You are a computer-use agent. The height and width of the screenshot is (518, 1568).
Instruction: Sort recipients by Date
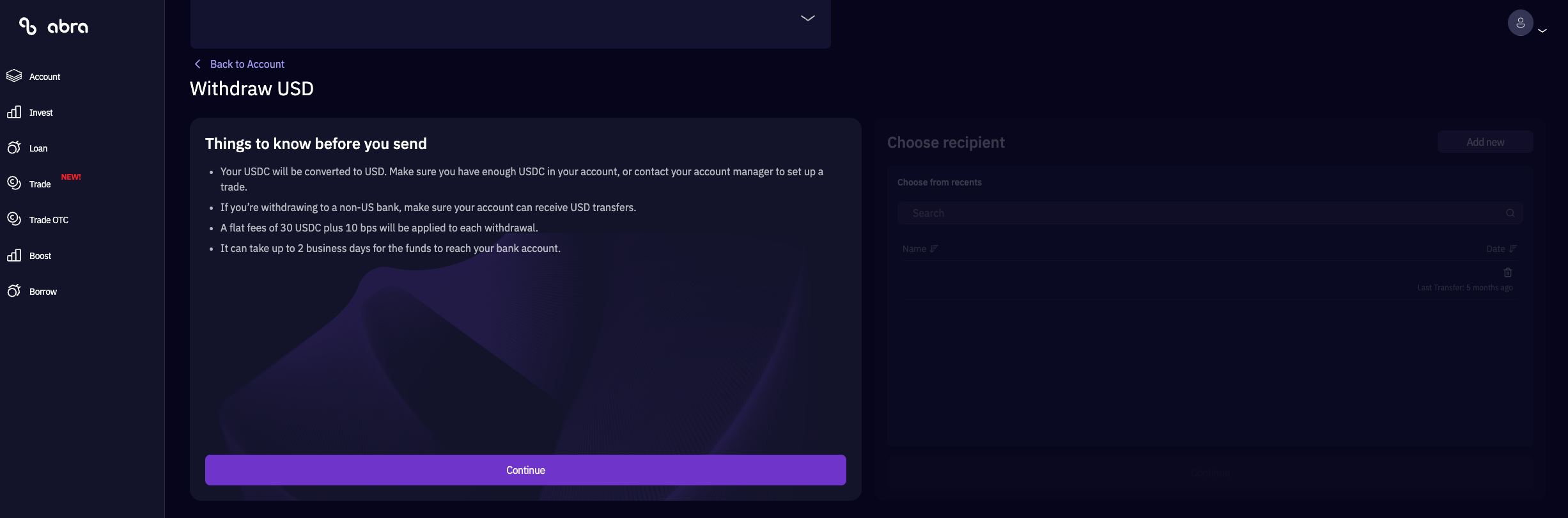coord(1500,249)
